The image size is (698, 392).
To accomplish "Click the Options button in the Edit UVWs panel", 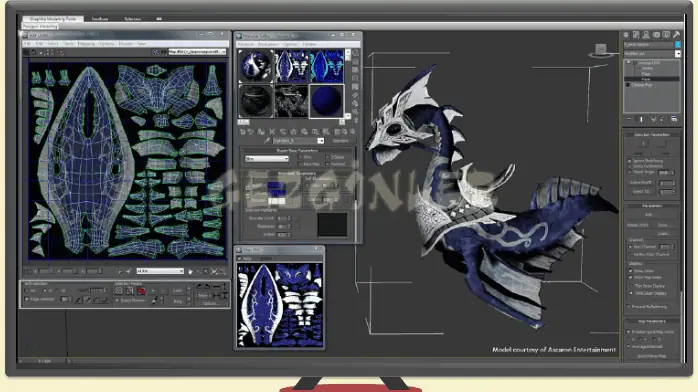I will pyautogui.click(x=211, y=303).
